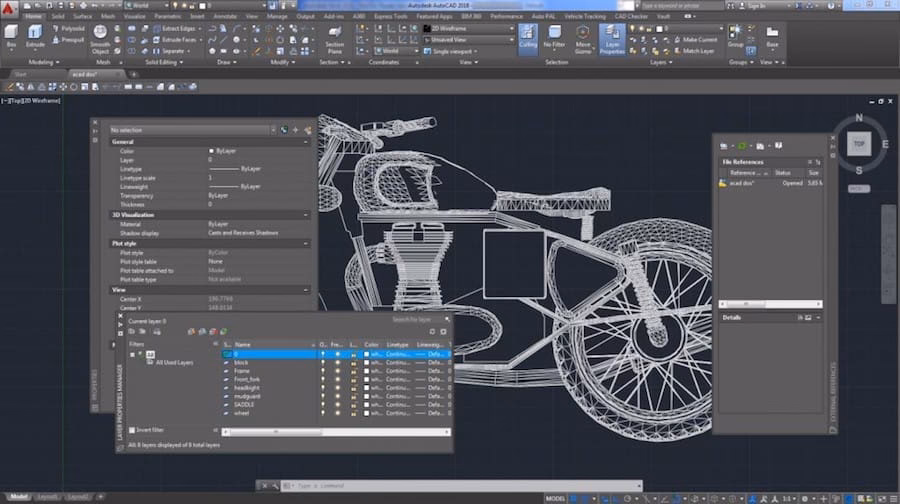Viewport: 900px width, 504px height.
Task: Click the TOP face of ViewCube
Action: (x=858, y=144)
